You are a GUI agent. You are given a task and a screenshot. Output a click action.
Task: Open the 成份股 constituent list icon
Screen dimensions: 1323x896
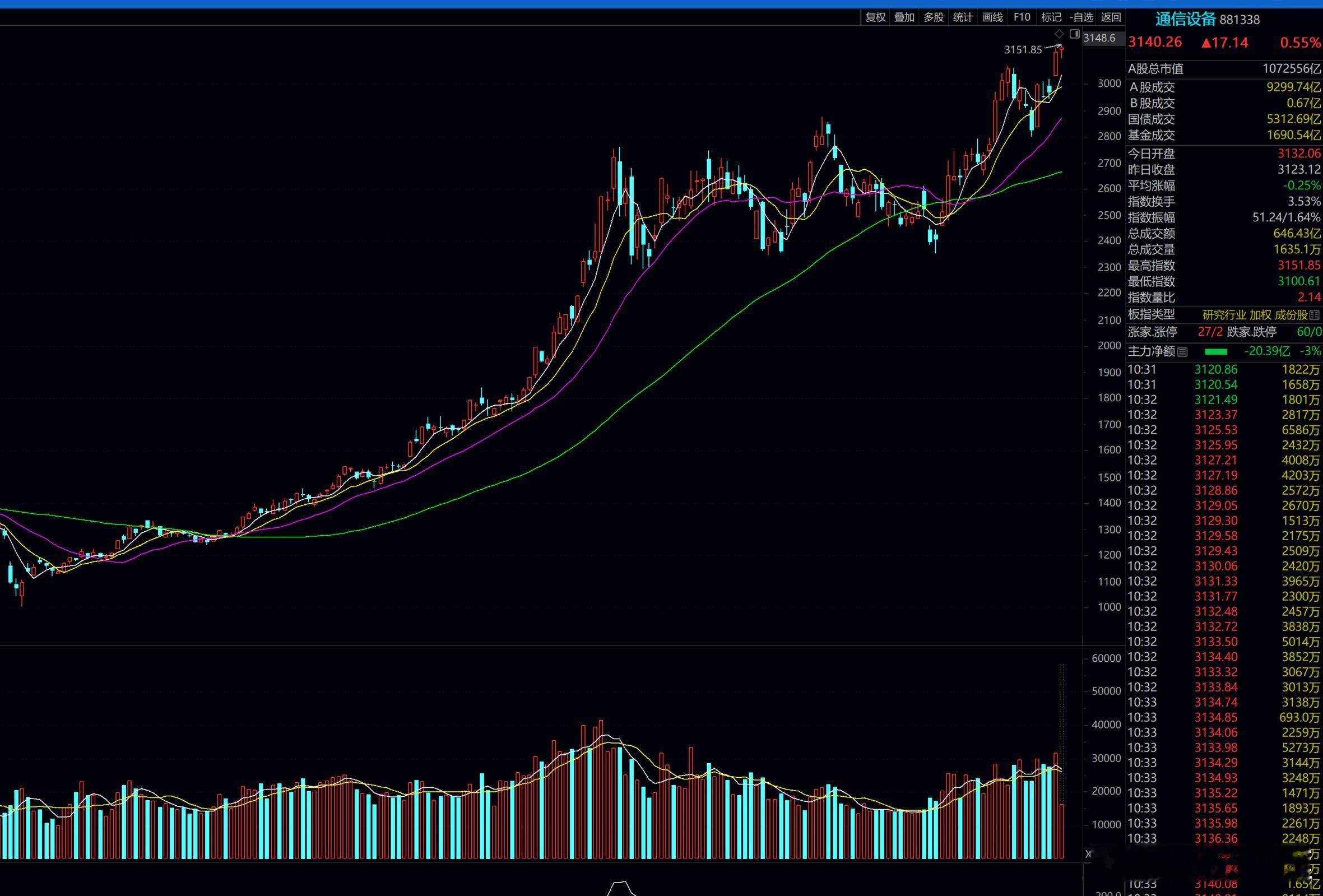[x=1315, y=315]
